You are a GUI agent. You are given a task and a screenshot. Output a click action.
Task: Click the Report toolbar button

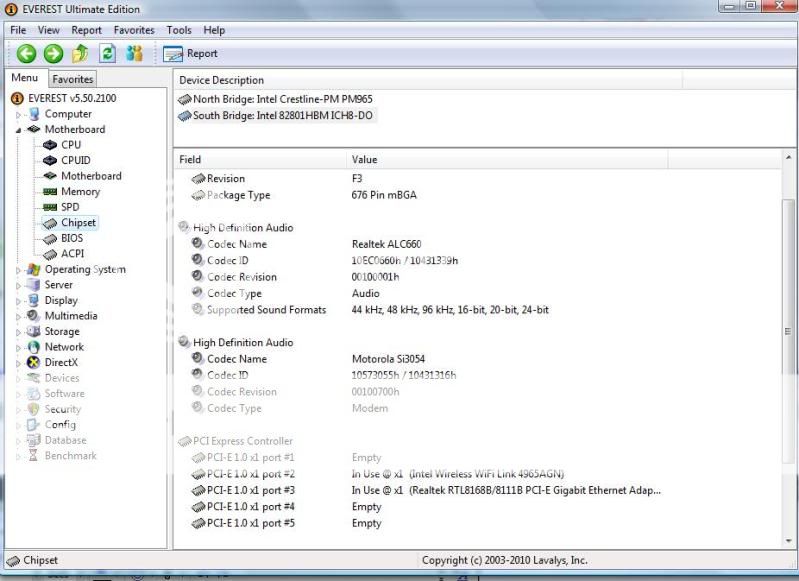tap(191, 54)
